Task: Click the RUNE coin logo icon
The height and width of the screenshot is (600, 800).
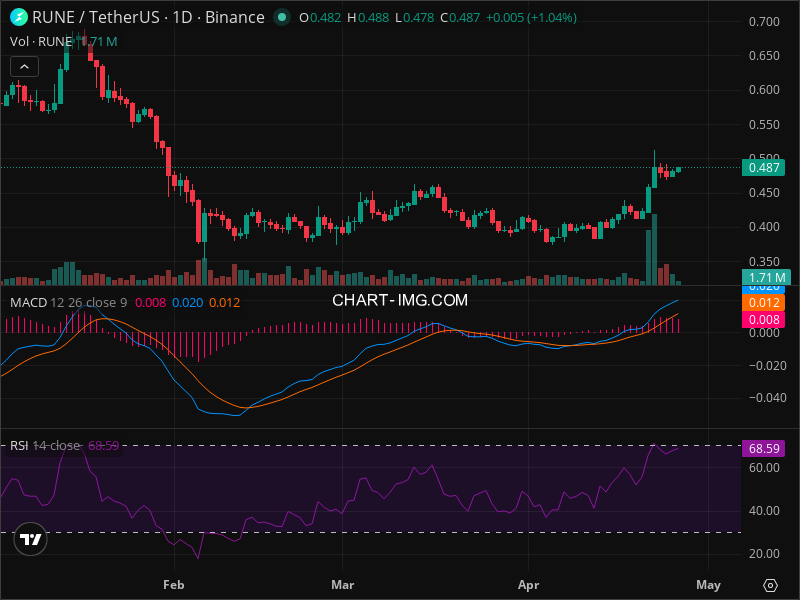Action: (x=19, y=17)
